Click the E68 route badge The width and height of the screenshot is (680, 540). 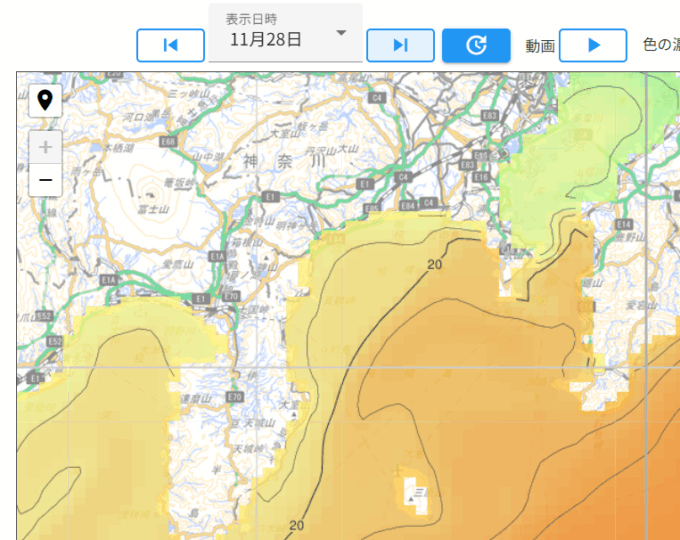[x=168, y=142]
